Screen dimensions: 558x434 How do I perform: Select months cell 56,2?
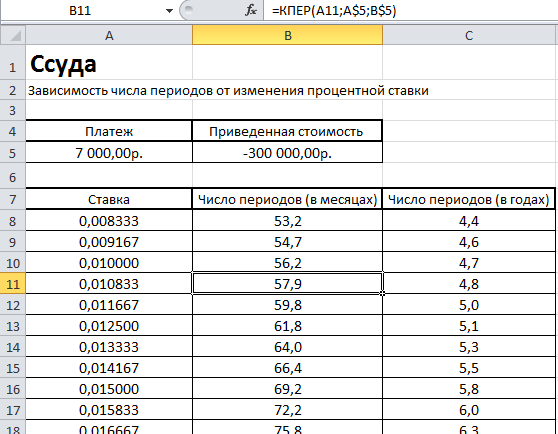click(288, 263)
